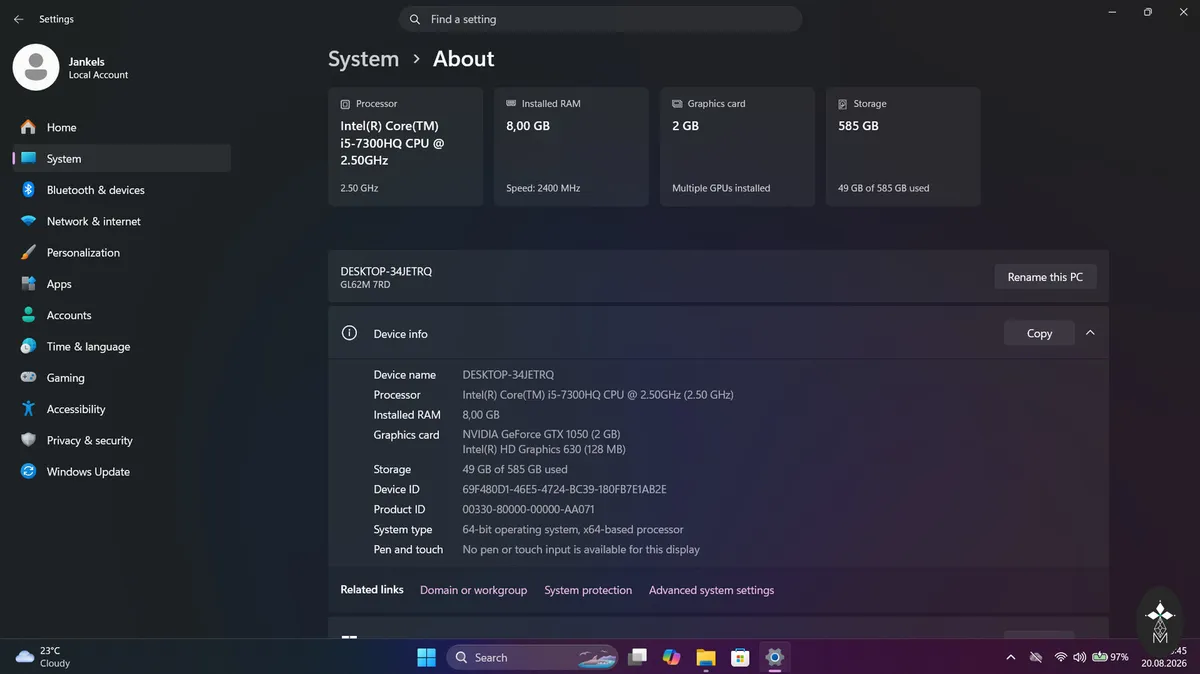Focus the Find a setting search box
1200x674 pixels.
pos(601,19)
